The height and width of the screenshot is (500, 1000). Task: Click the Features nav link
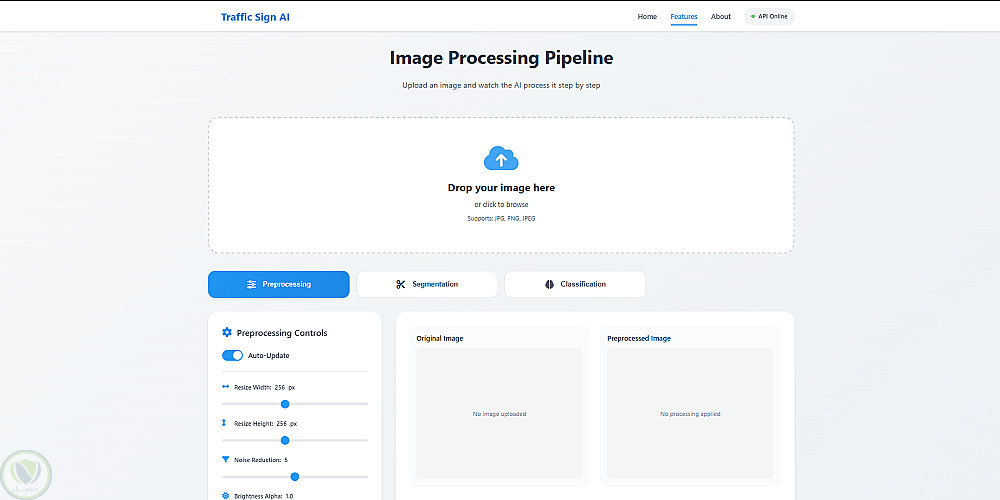[x=684, y=17]
